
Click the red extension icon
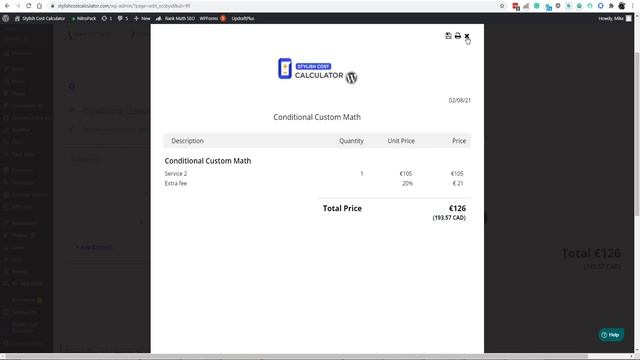(516, 6)
